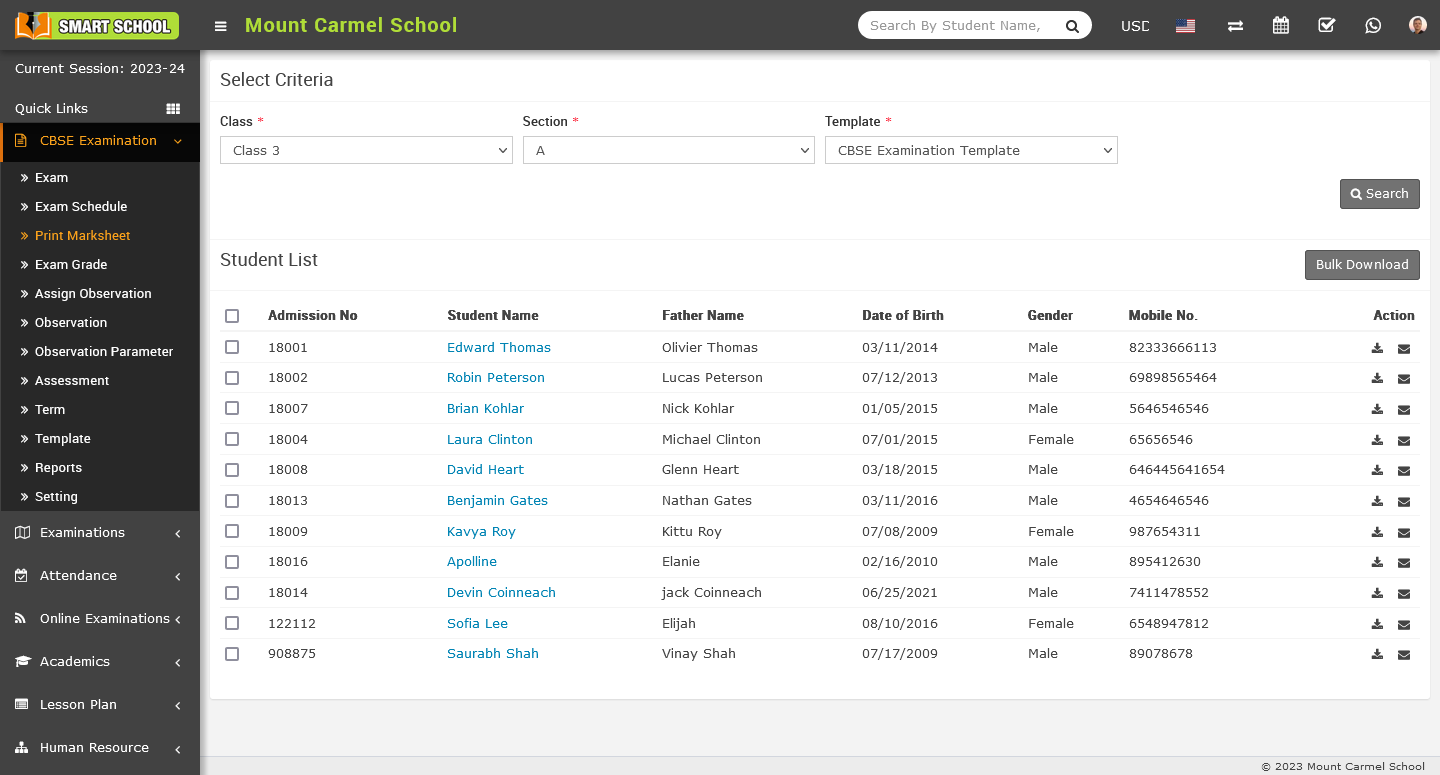The height and width of the screenshot is (775, 1440).
Task: Open WhatsApp icon in the header
Action: 1373,26
